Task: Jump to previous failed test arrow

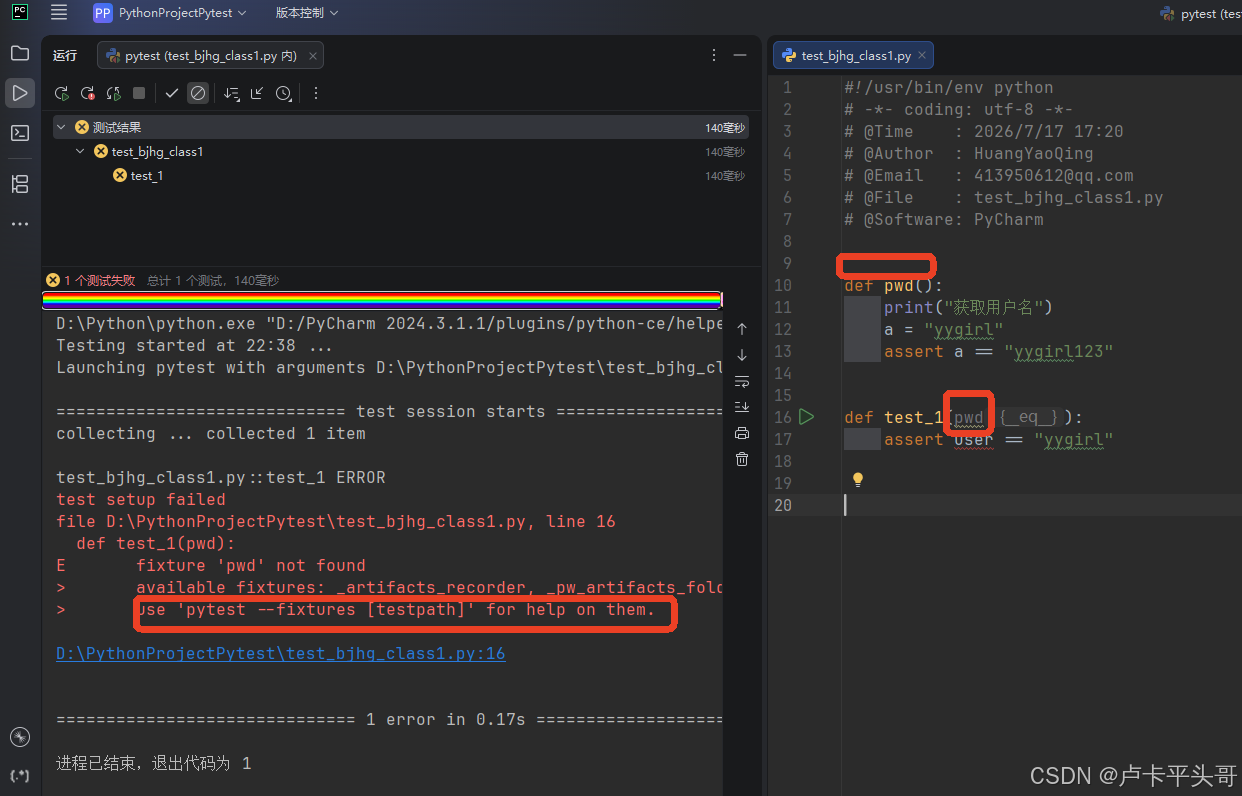Action: [x=742, y=329]
